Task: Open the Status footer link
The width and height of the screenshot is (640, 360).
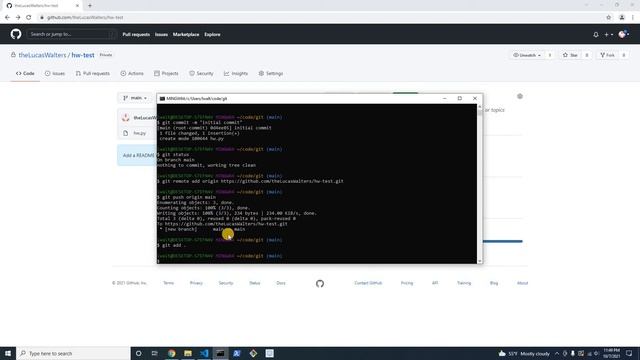Action: tap(255, 283)
